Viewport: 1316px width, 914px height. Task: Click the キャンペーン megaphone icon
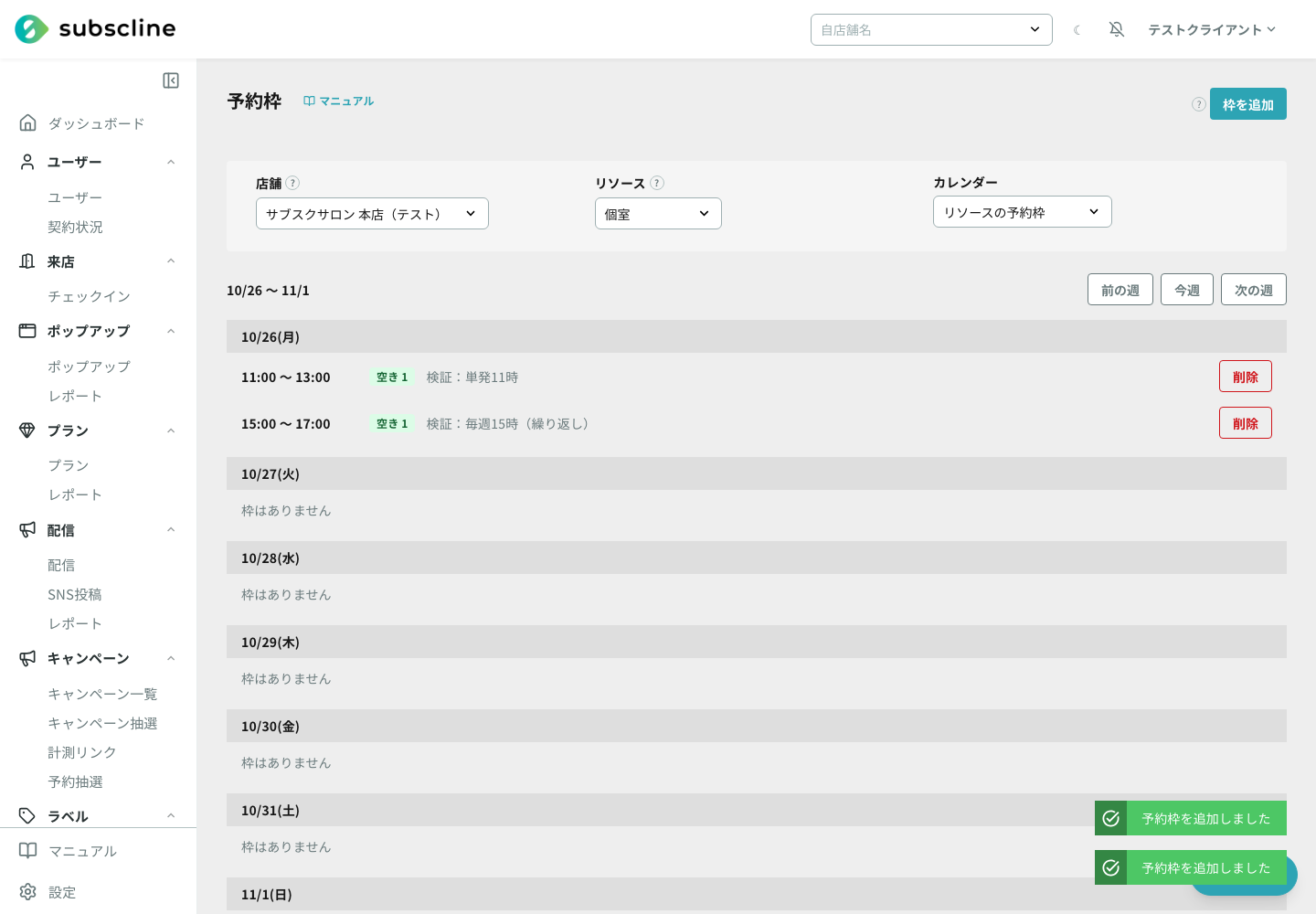coord(27,658)
